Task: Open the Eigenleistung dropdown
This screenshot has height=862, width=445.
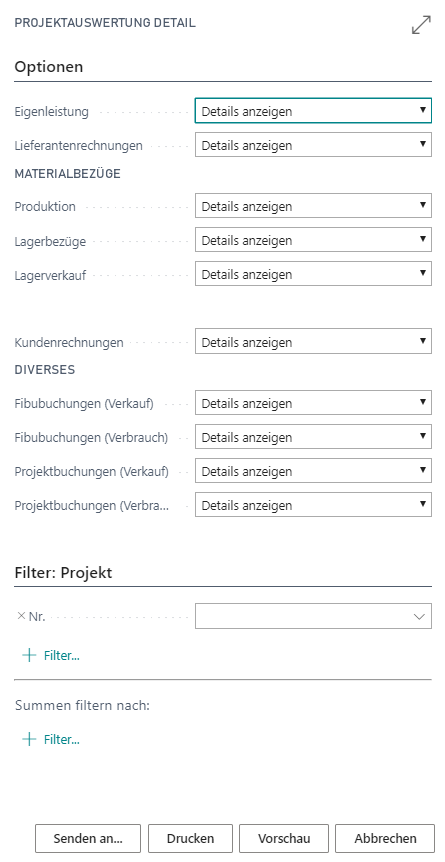Action: click(x=313, y=111)
